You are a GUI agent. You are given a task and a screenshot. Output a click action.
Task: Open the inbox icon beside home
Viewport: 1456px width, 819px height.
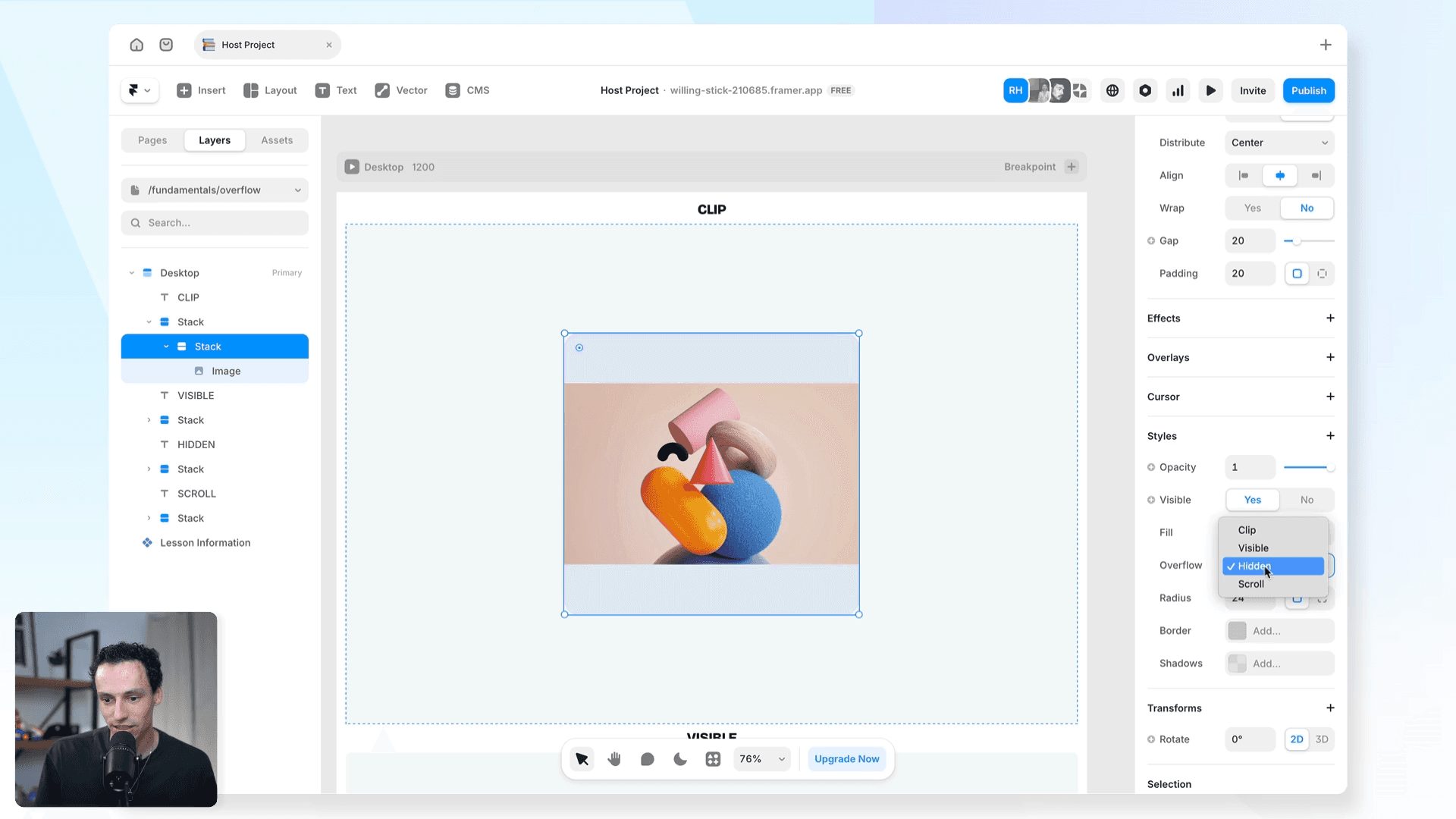pos(166,45)
